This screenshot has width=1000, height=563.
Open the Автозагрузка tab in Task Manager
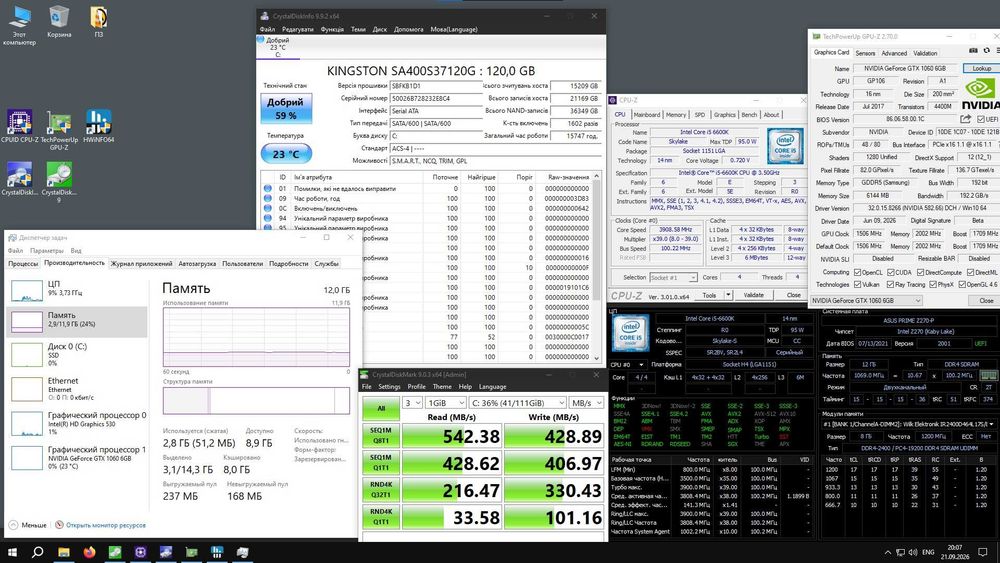[x=197, y=263]
